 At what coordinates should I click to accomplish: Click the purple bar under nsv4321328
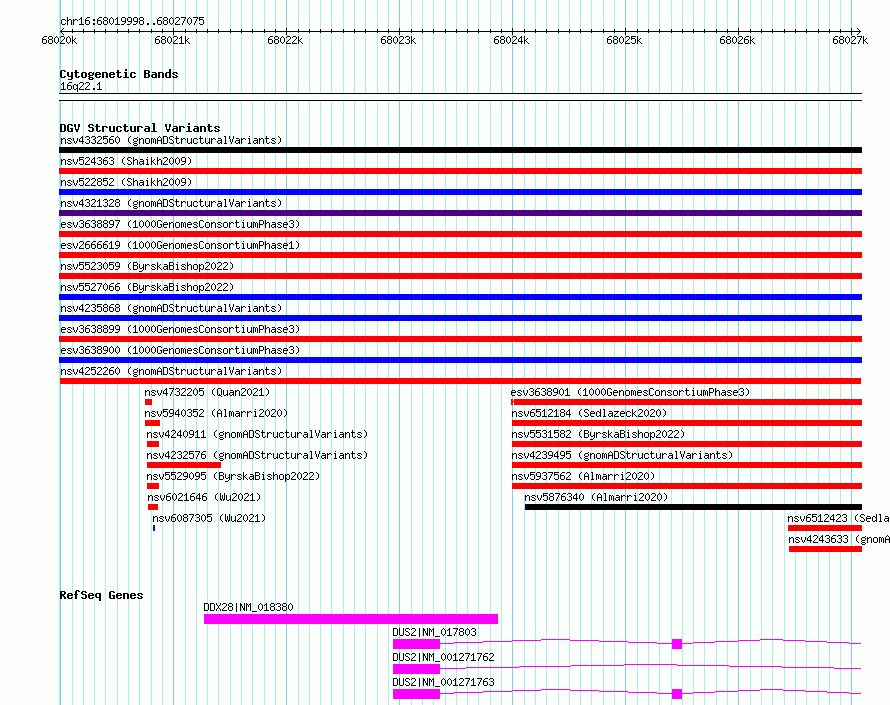point(460,213)
